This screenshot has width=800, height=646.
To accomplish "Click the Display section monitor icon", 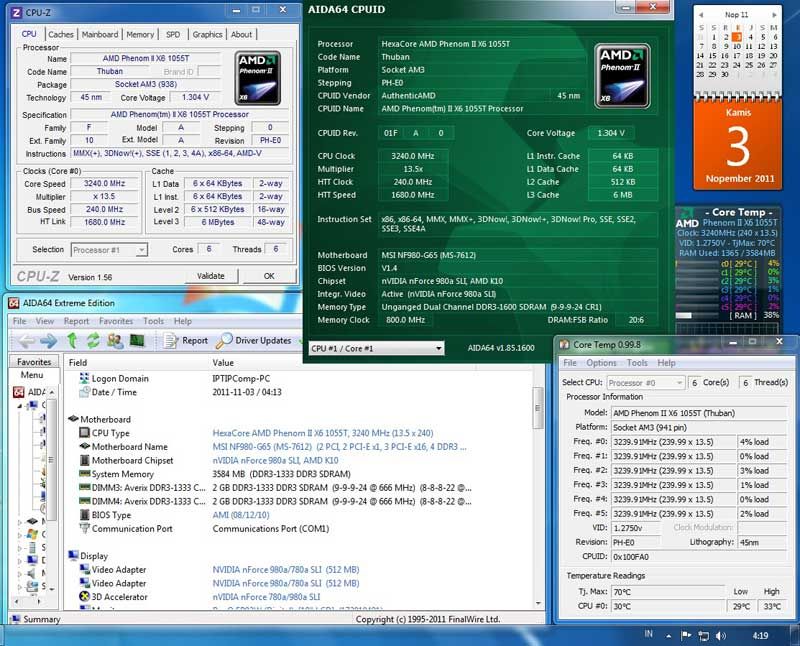I will pos(73,556).
